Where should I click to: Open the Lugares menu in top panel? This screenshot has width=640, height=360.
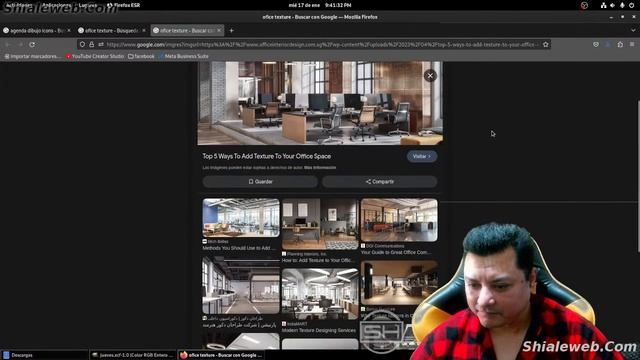[88, 5]
